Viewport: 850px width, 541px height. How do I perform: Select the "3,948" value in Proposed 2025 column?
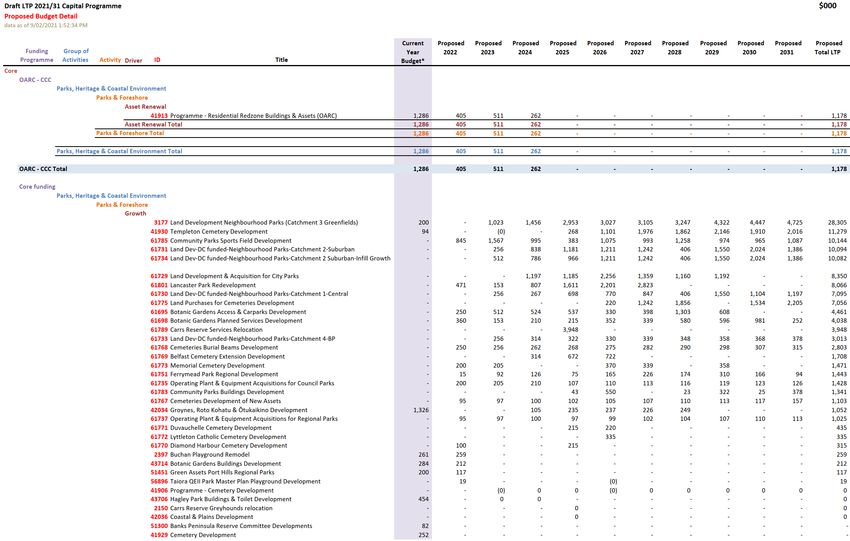(x=570, y=330)
